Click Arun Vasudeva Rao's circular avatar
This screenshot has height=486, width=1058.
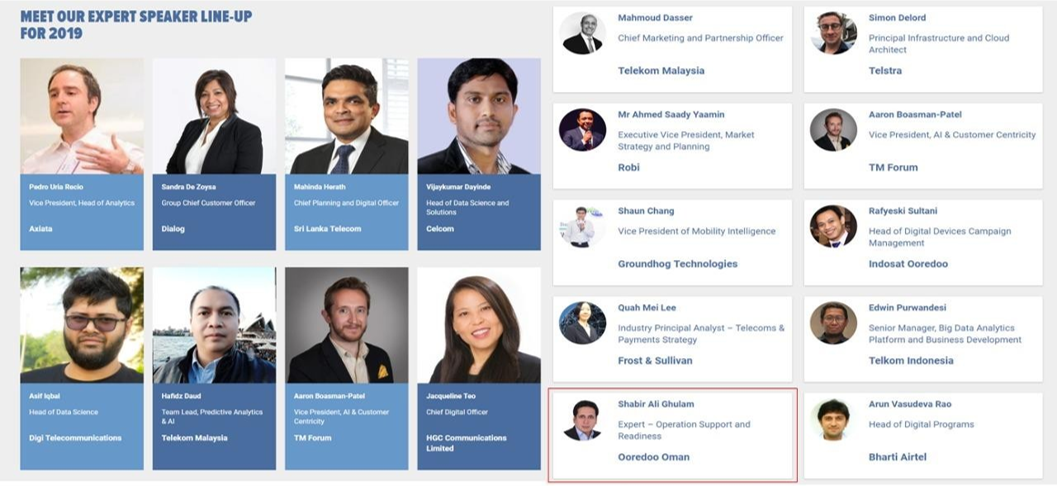pos(833,419)
